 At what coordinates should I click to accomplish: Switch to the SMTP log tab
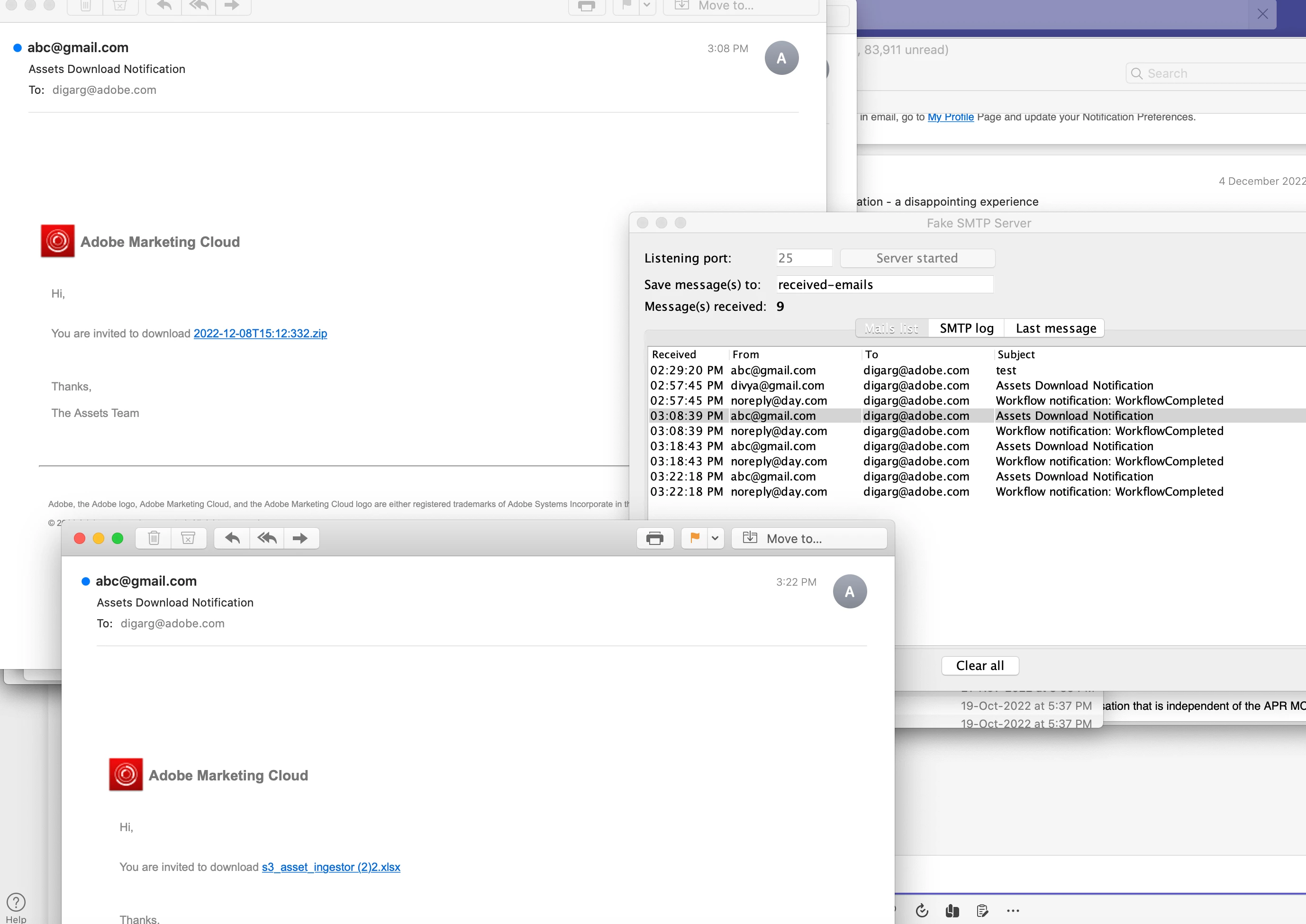966,328
